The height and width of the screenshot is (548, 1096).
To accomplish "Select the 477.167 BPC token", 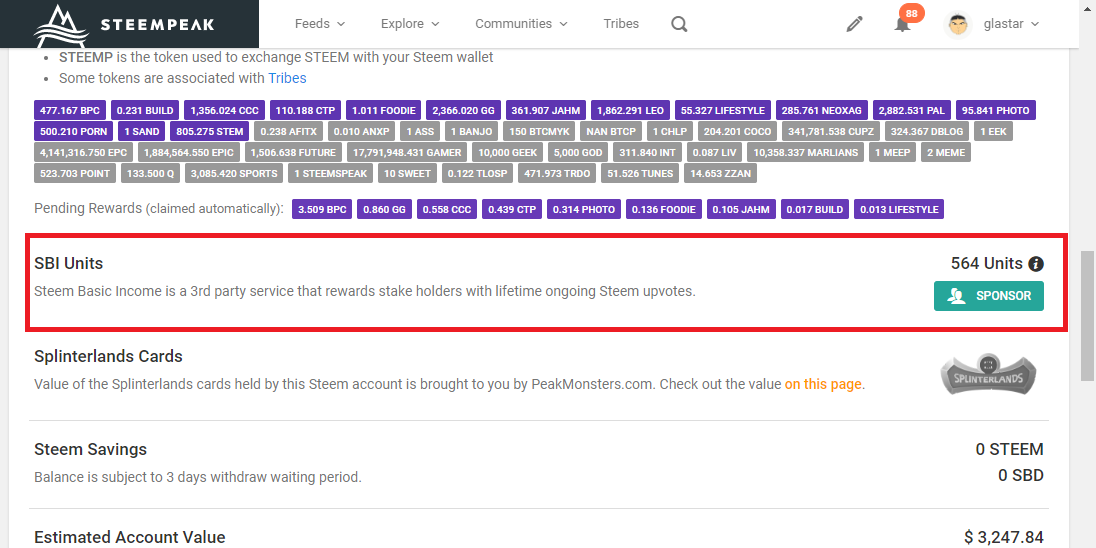I will [x=70, y=110].
